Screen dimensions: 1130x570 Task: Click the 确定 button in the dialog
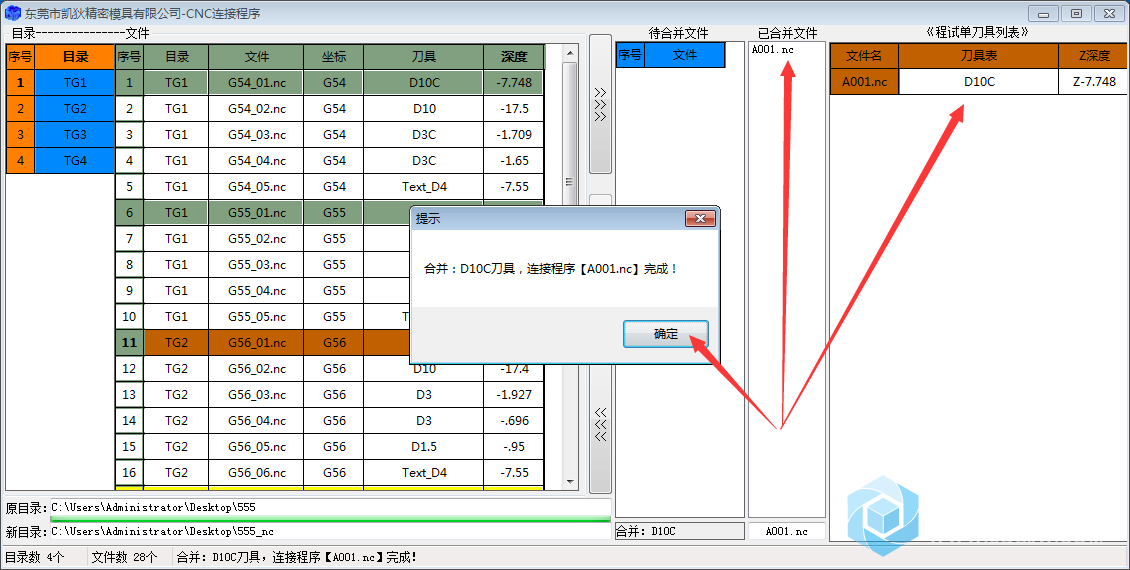click(666, 334)
